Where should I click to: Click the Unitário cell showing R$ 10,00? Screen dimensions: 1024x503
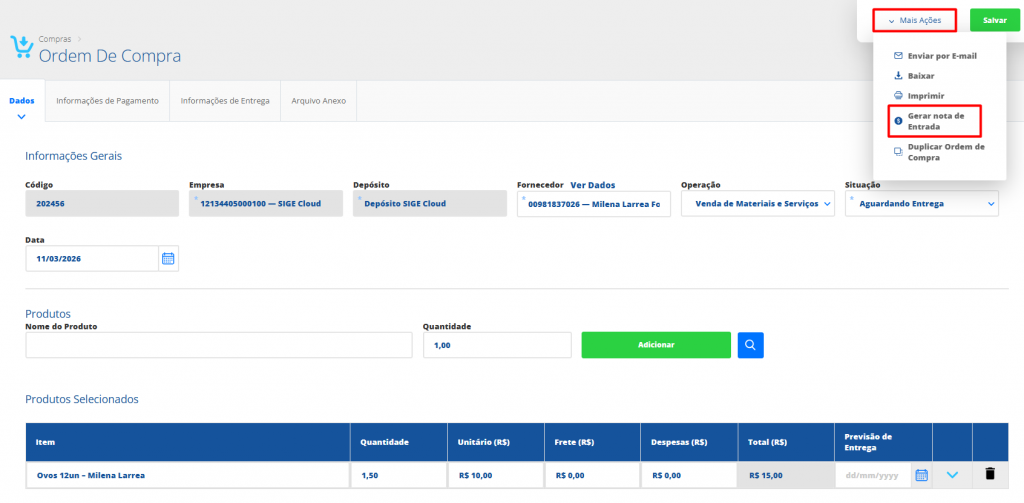(496, 475)
